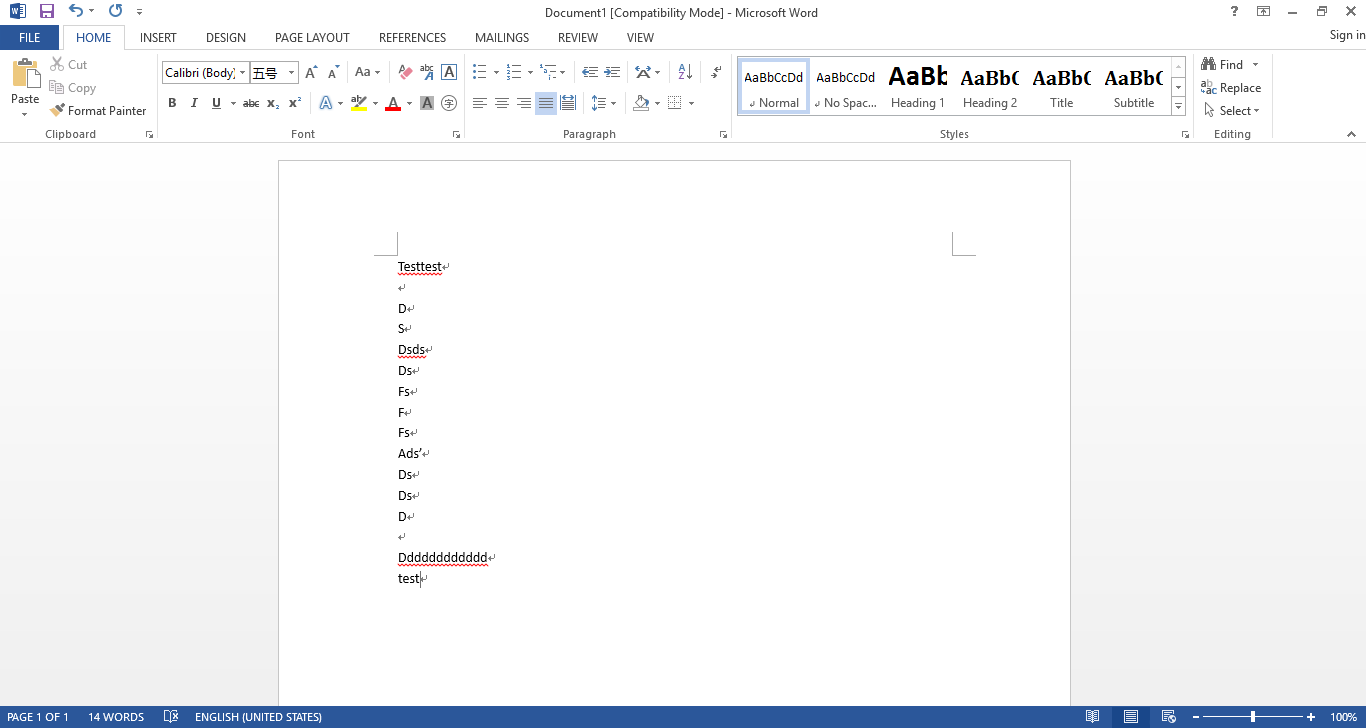This screenshot has height=728, width=1366.
Task: Click Clear All Formatting eraser icon
Action: [405, 72]
